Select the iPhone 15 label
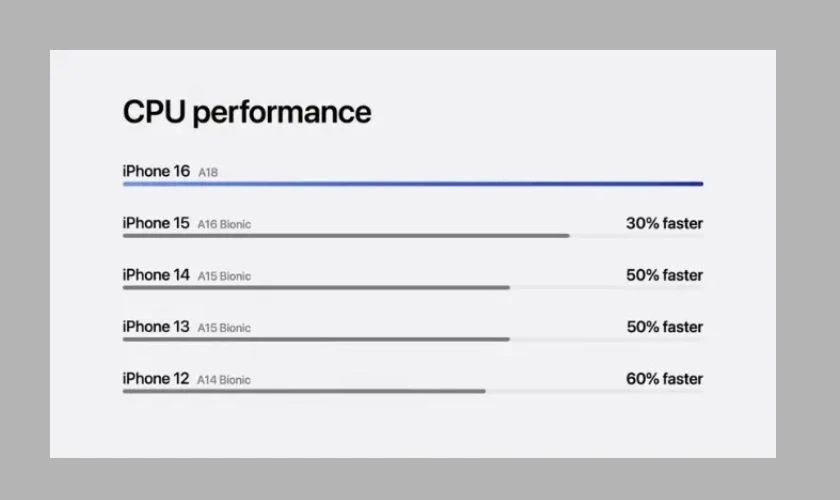The width and height of the screenshot is (840, 500). [156, 223]
